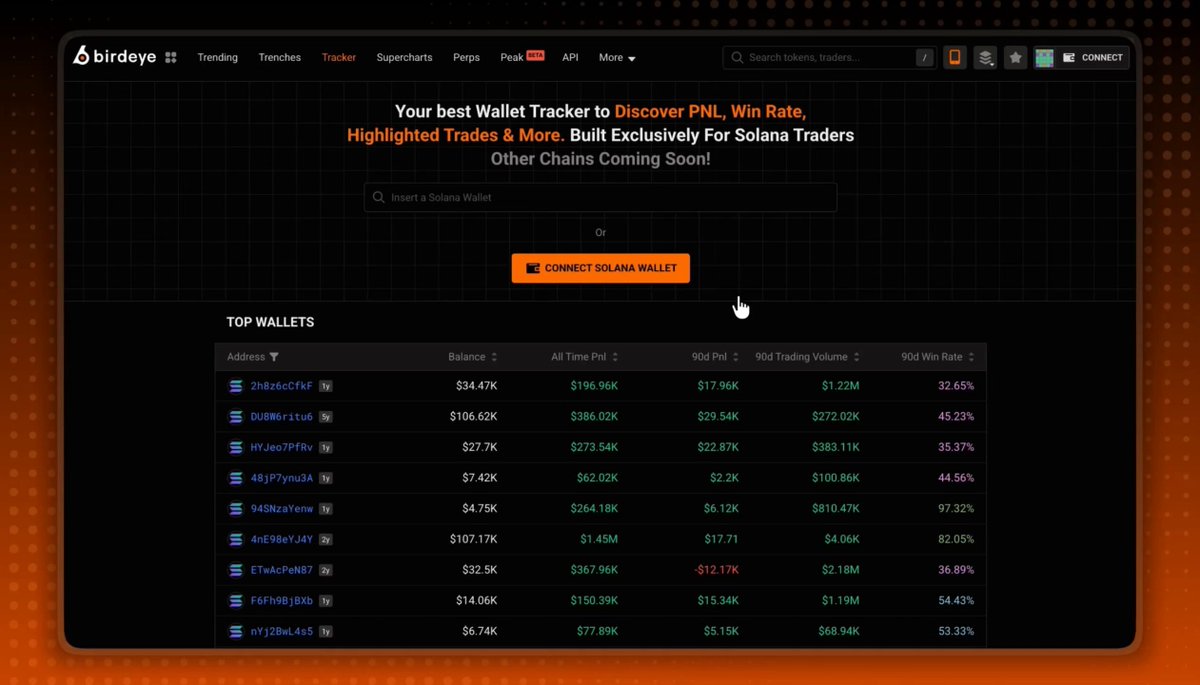This screenshot has height=685, width=1200.
Task: Focus the Insert a Solana Wallet field
Action: tap(601, 198)
